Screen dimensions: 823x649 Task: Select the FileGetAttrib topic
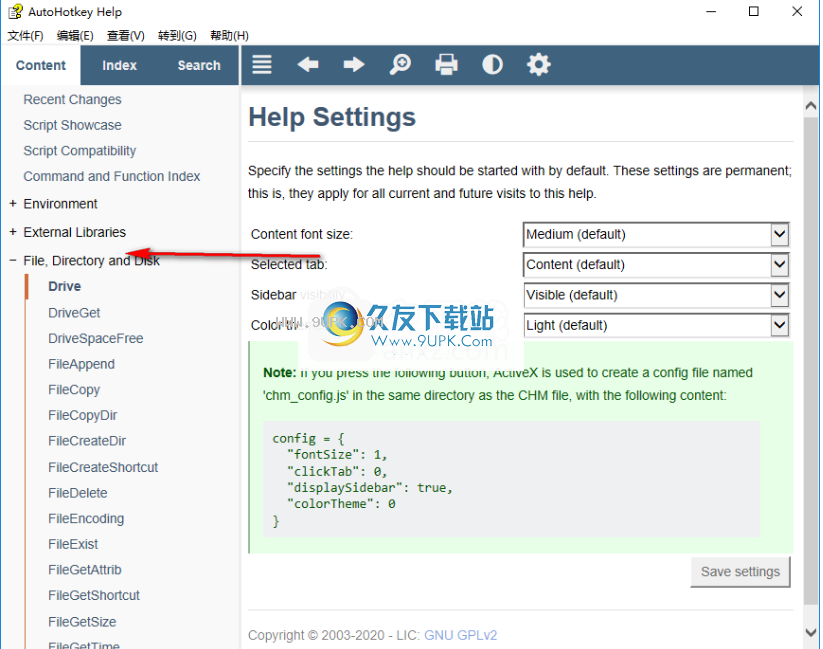click(85, 570)
